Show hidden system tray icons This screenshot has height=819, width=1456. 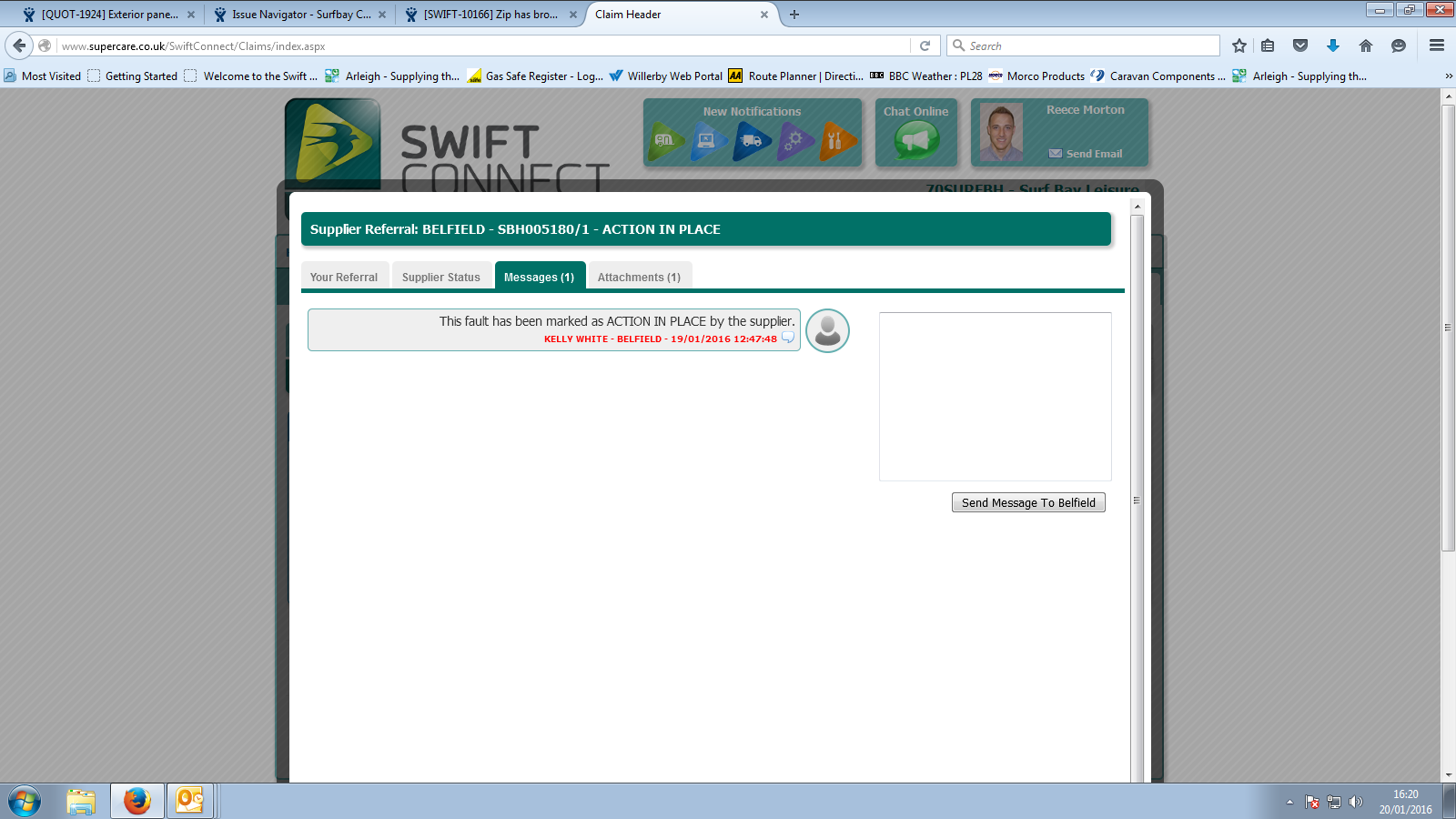[1289, 802]
